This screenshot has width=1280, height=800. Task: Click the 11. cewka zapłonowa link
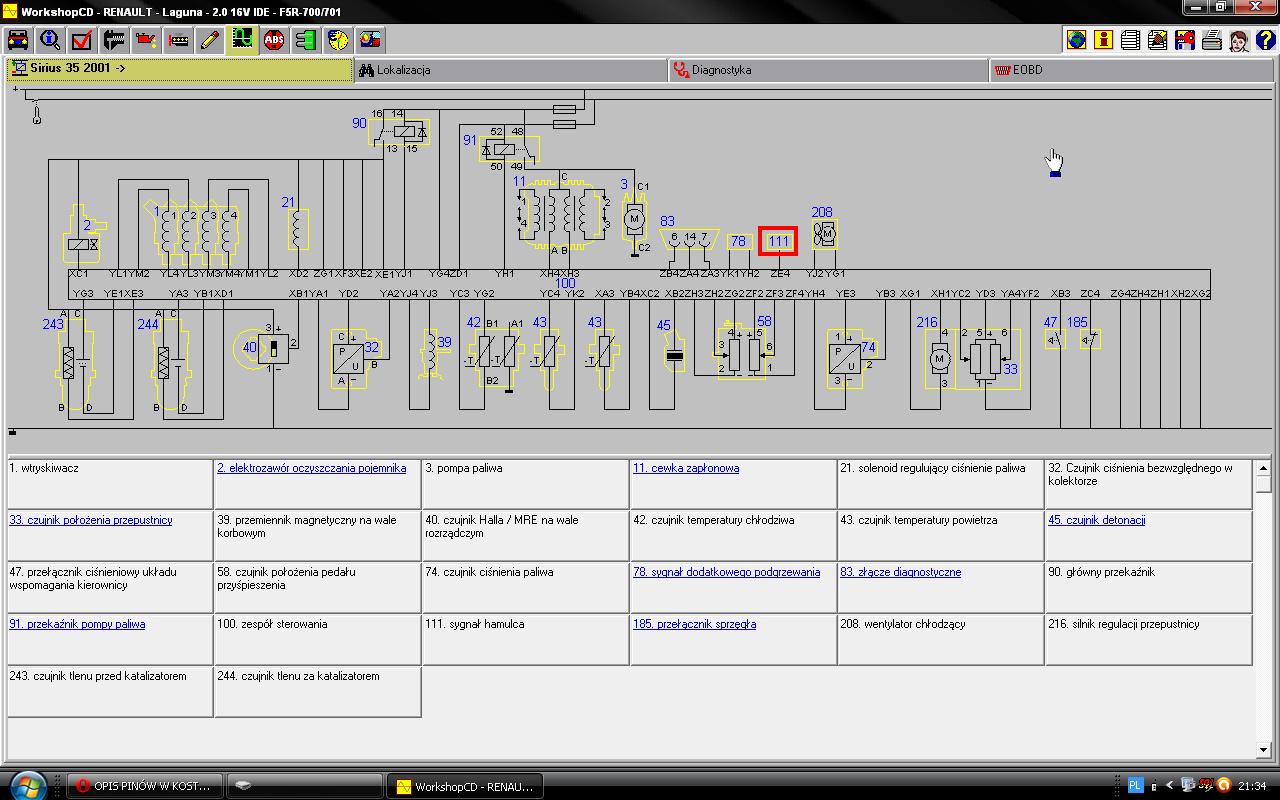pos(685,468)
